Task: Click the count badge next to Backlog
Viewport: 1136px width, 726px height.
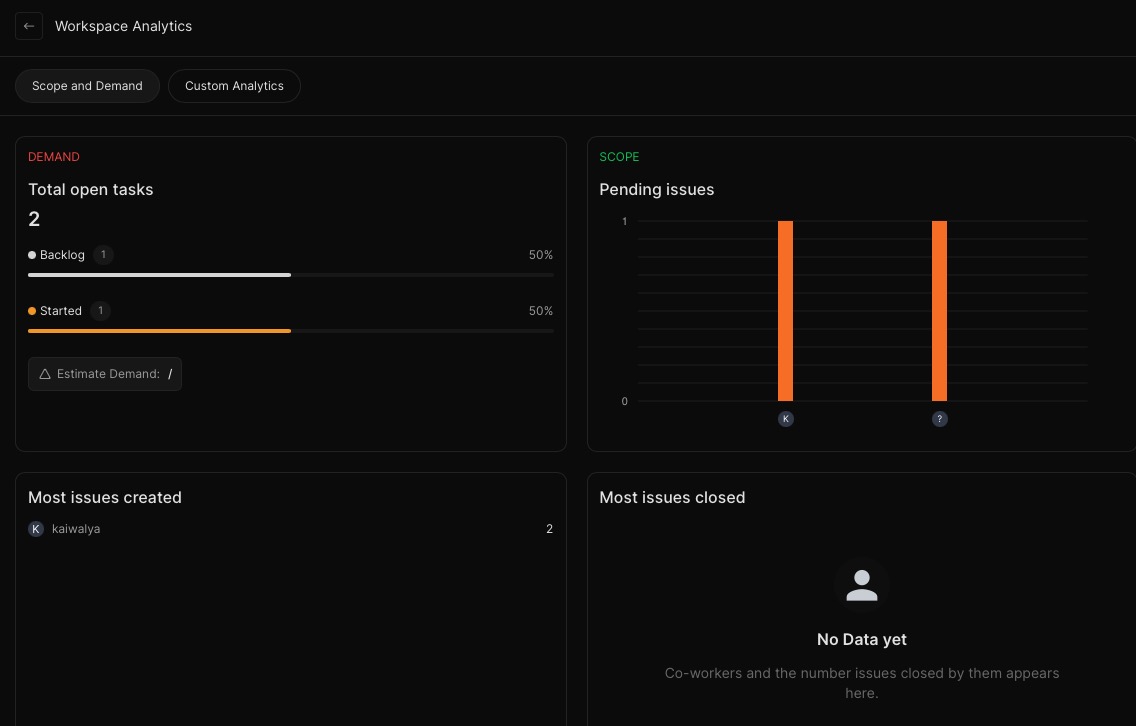Action: tap(103, 255)
